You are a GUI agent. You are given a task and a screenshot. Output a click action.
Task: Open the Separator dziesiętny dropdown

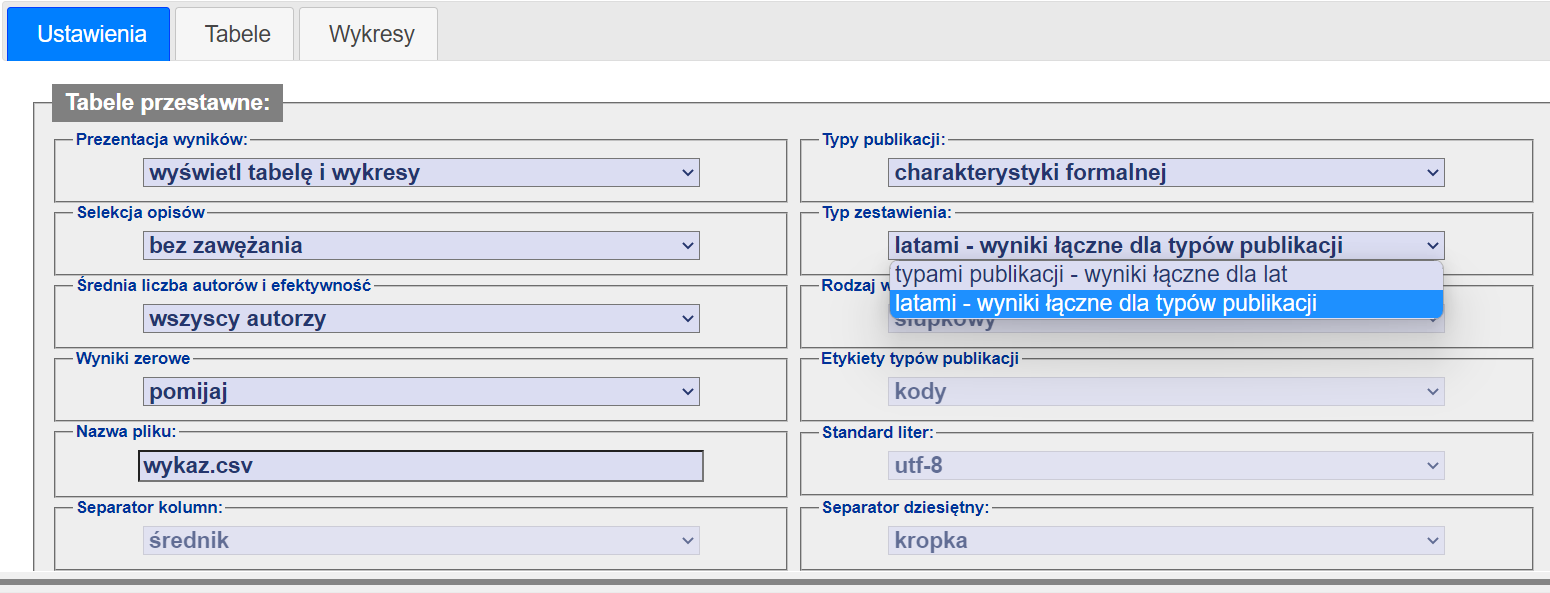pos(1166,540)
